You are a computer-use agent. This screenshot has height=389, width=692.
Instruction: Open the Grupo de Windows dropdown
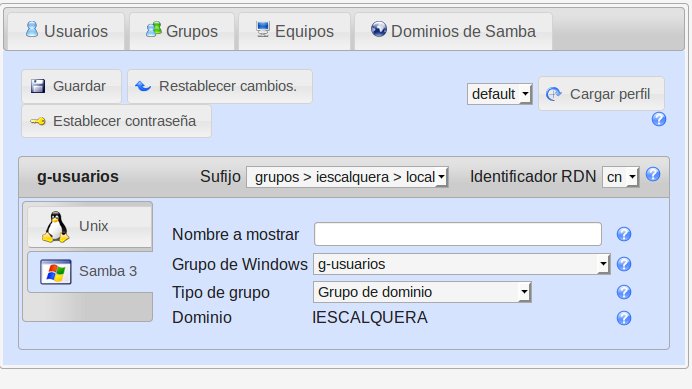tap(462, 264)
